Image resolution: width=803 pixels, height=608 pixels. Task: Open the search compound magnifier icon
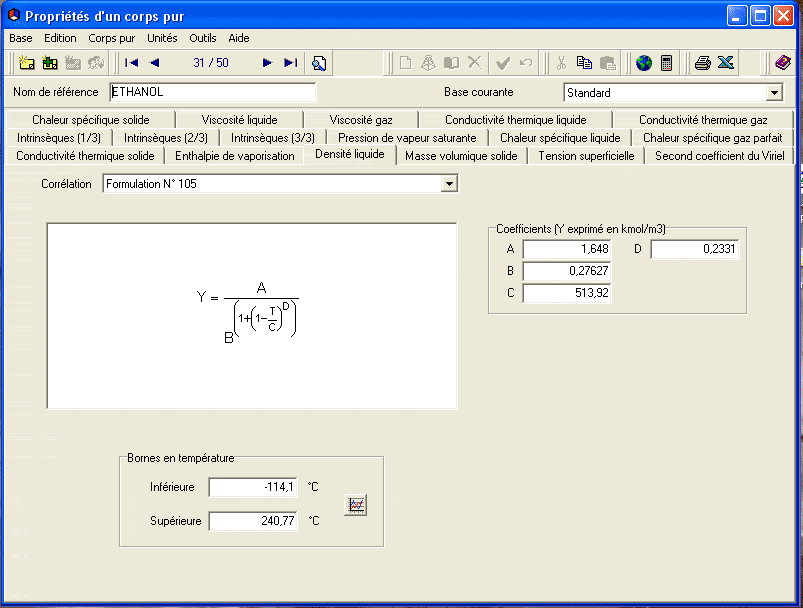coord(319,63)
